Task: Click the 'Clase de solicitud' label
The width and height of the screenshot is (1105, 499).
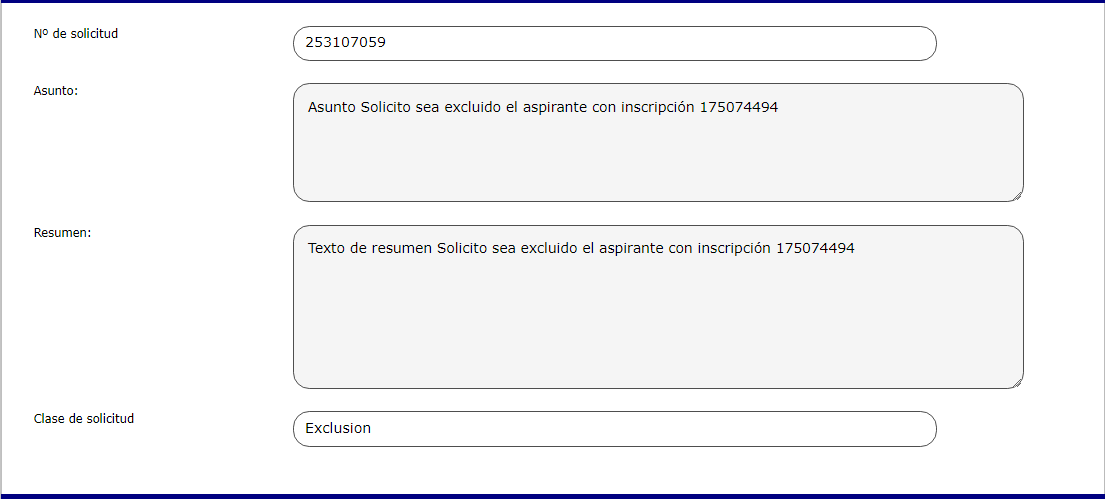Action: 84,419
